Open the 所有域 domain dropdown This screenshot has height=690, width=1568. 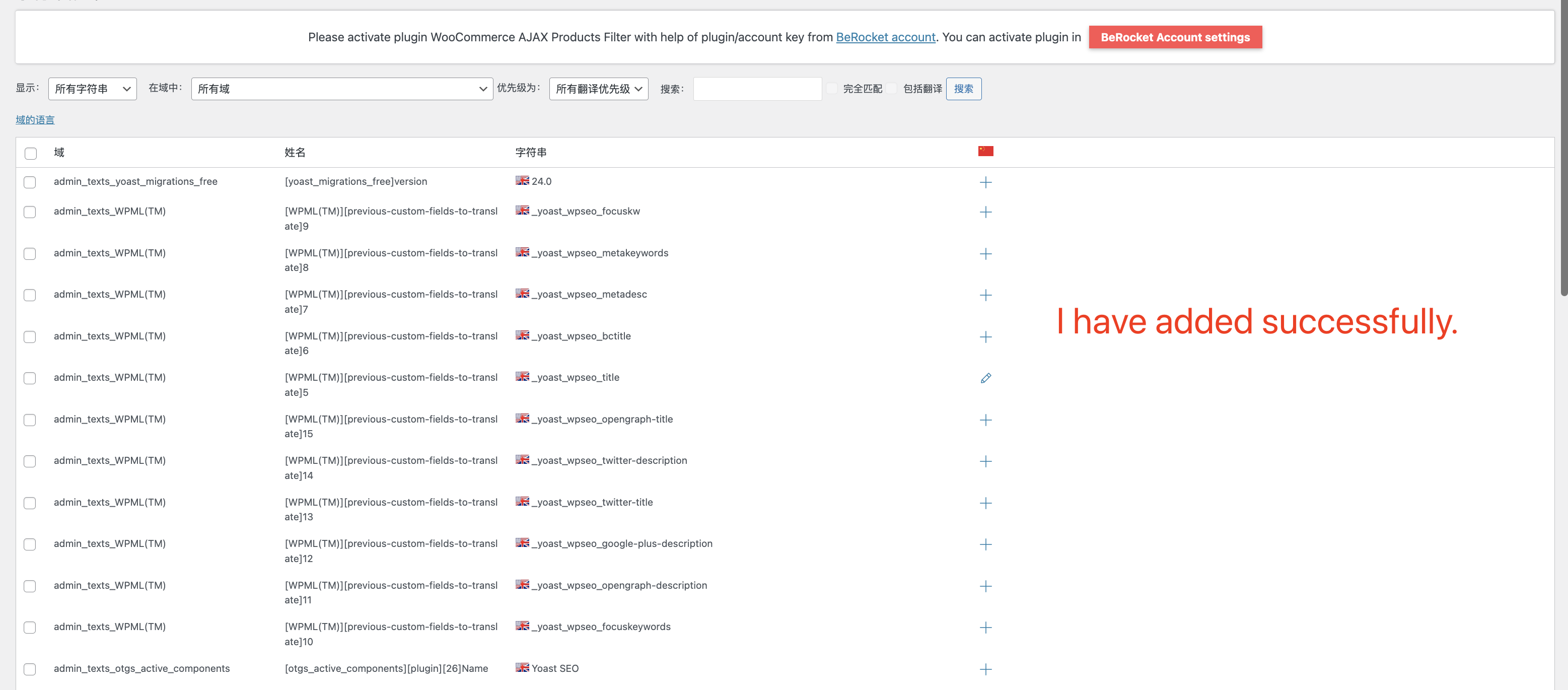(x=342, y=89)
